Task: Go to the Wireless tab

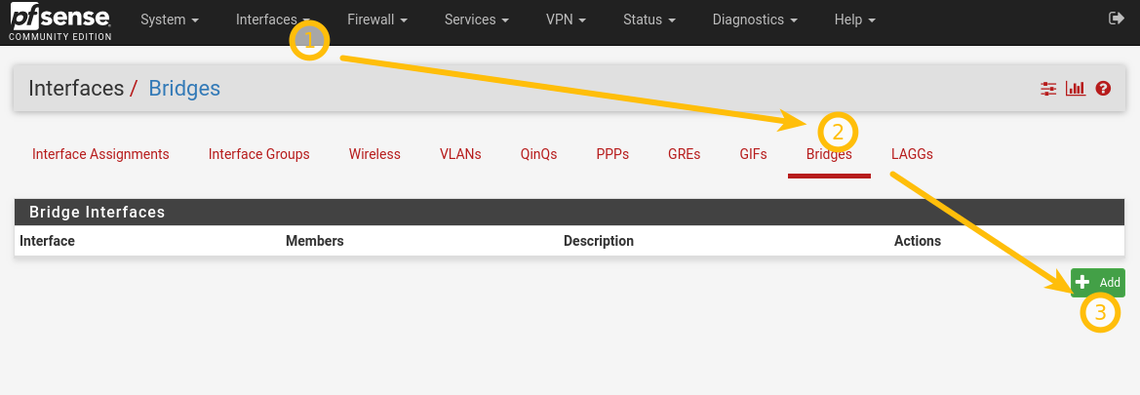Action: coord(374,154)
